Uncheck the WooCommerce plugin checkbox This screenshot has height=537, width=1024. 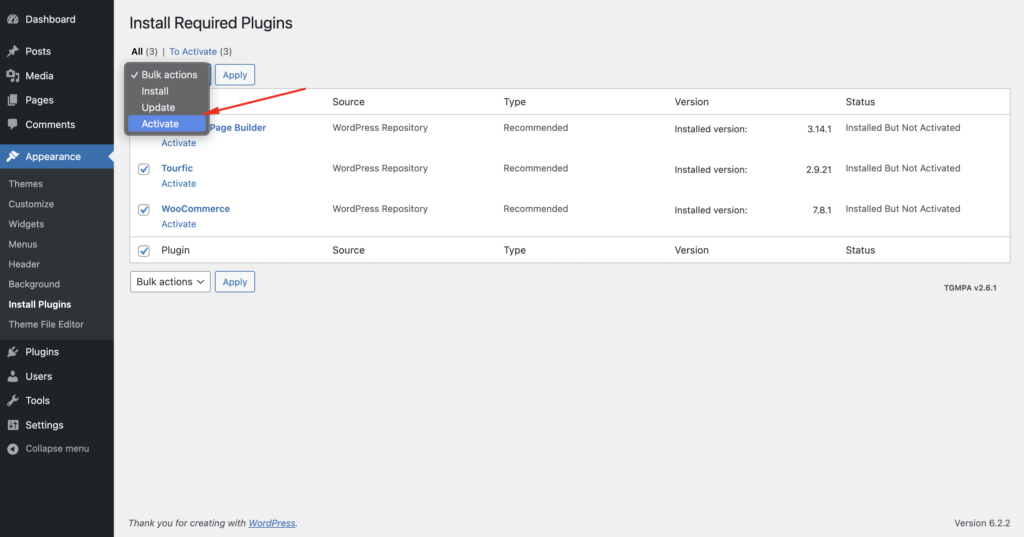click(144, 210)
